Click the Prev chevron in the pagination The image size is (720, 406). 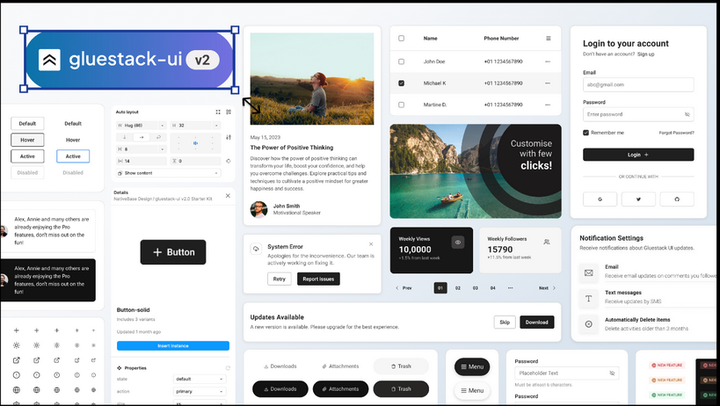pyautogui.click(x=397, y=288)
